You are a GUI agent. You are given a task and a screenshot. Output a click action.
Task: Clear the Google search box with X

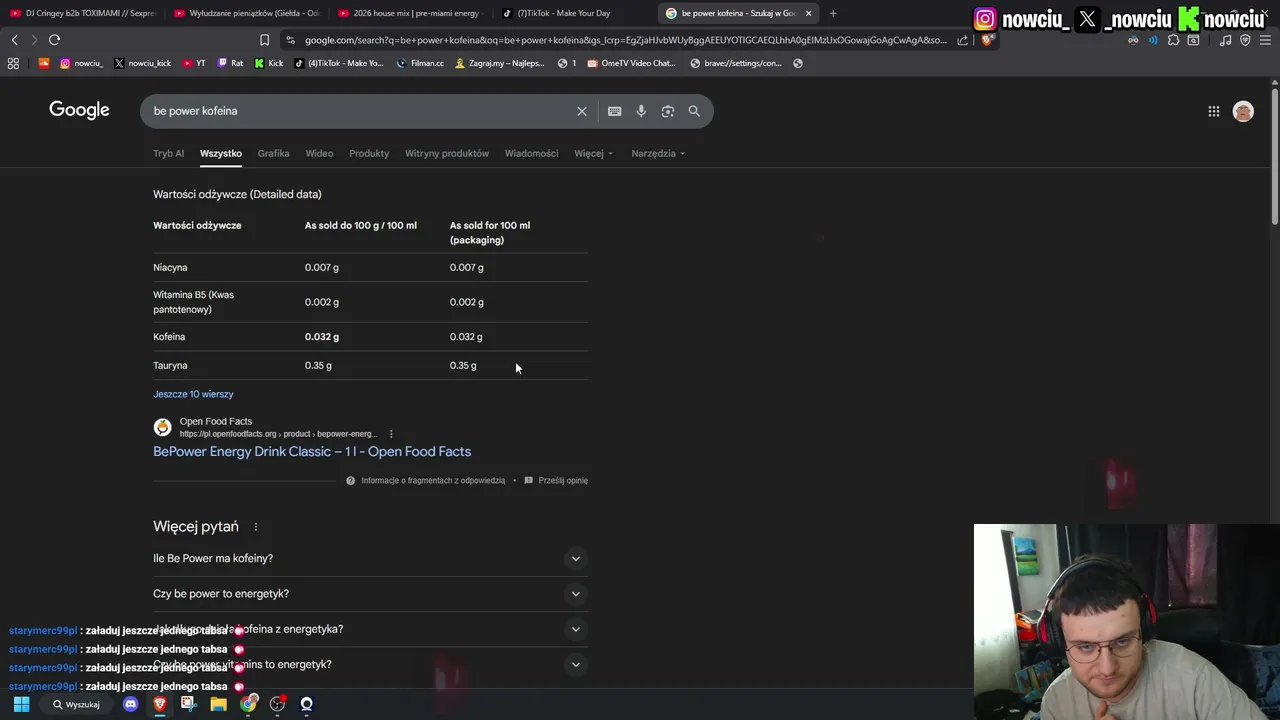click(581, 111)
